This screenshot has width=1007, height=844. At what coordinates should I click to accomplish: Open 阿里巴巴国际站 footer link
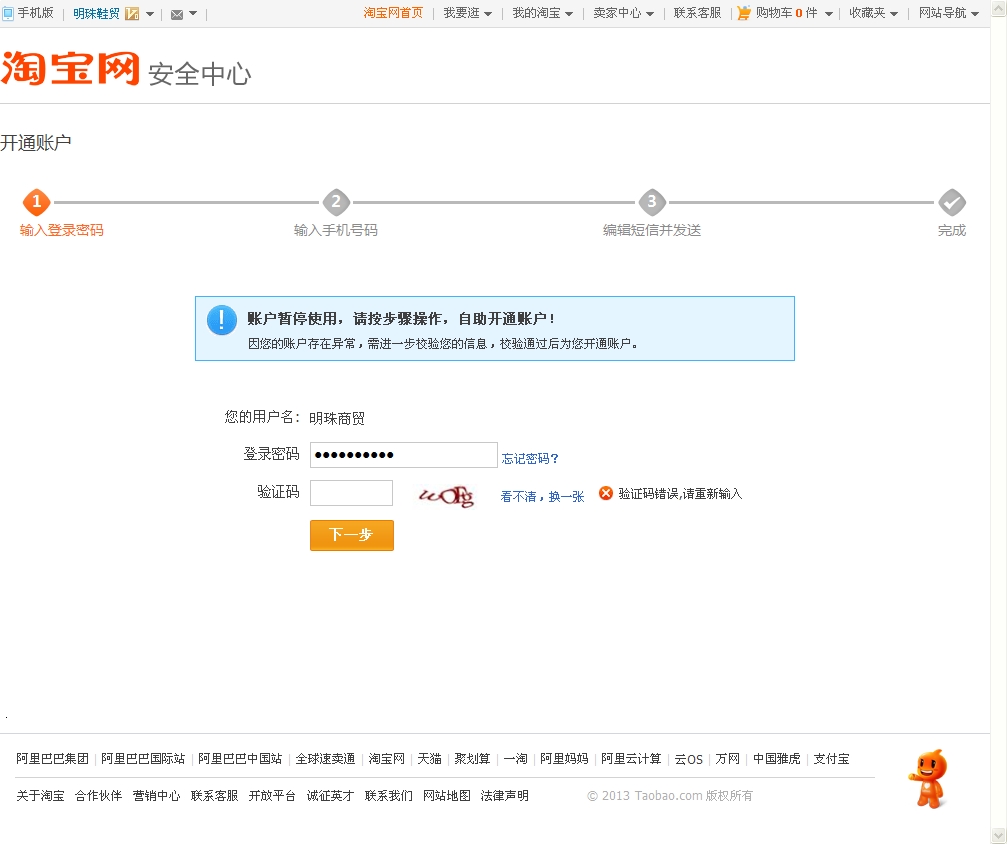(x=143, y=759)
